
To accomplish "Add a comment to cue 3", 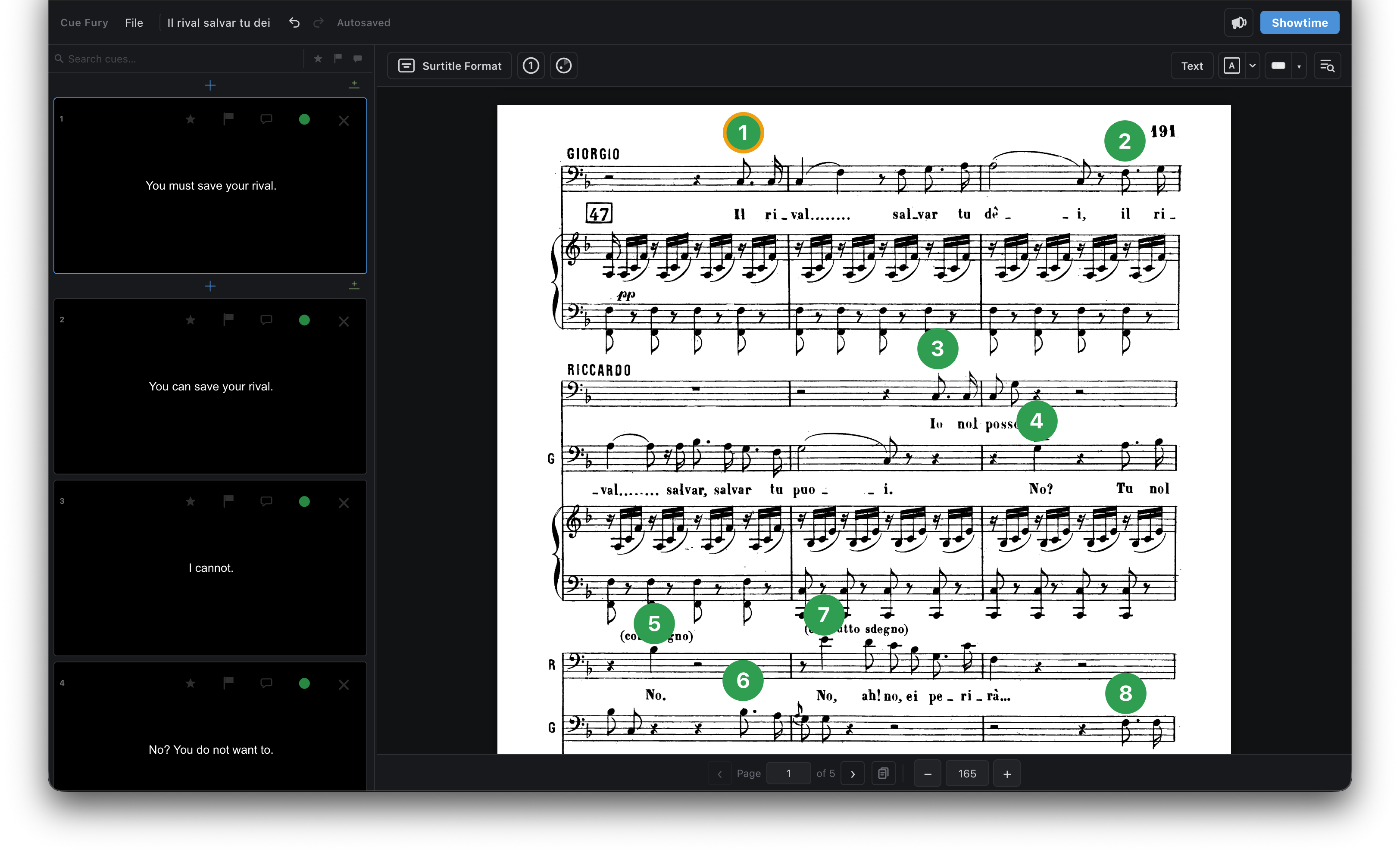I will point(266,502).
